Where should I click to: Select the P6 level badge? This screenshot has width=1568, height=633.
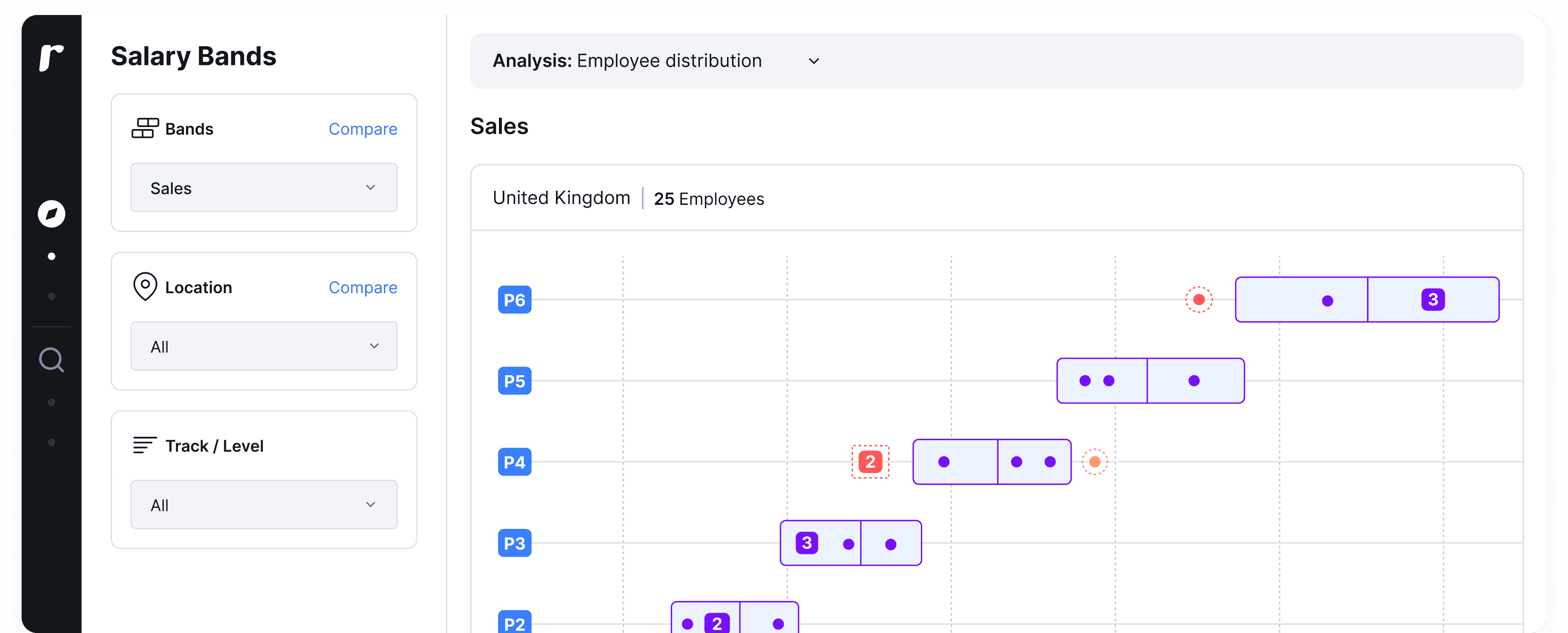coord(514,300)
